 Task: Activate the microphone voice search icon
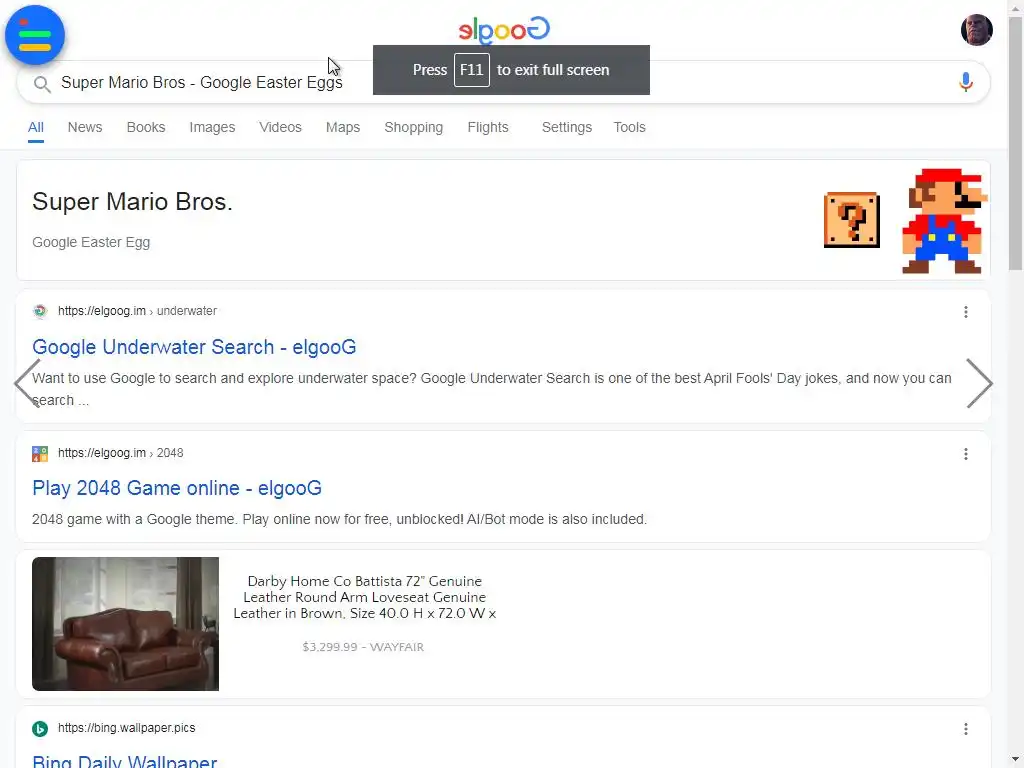[x=965, y=82]
